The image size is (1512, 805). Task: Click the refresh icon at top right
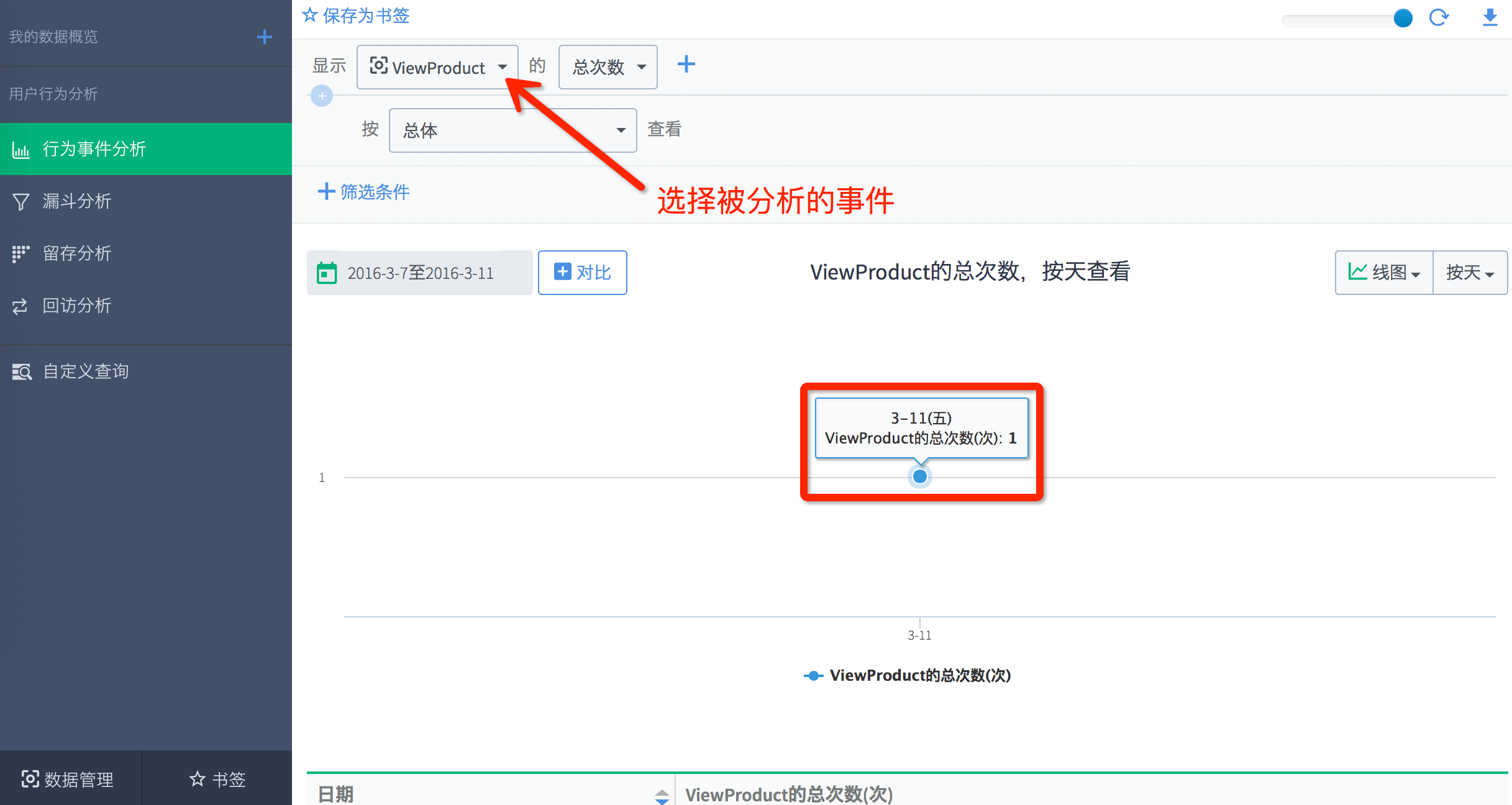pos(1439,17)
